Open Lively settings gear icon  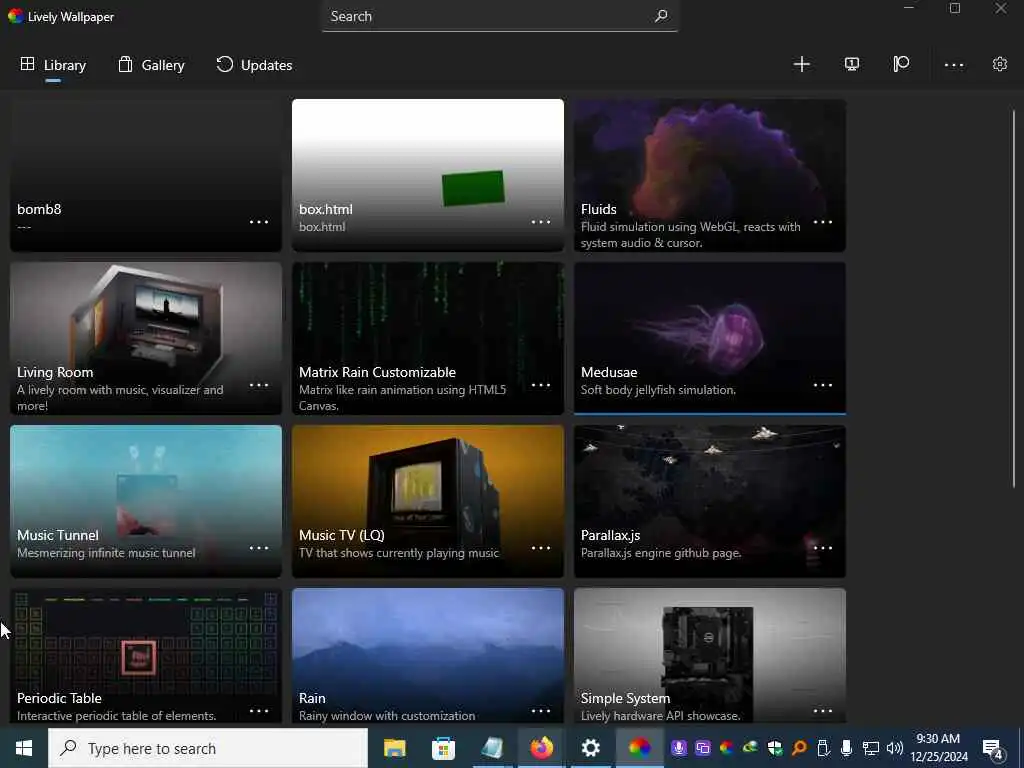coord(1000,64)
